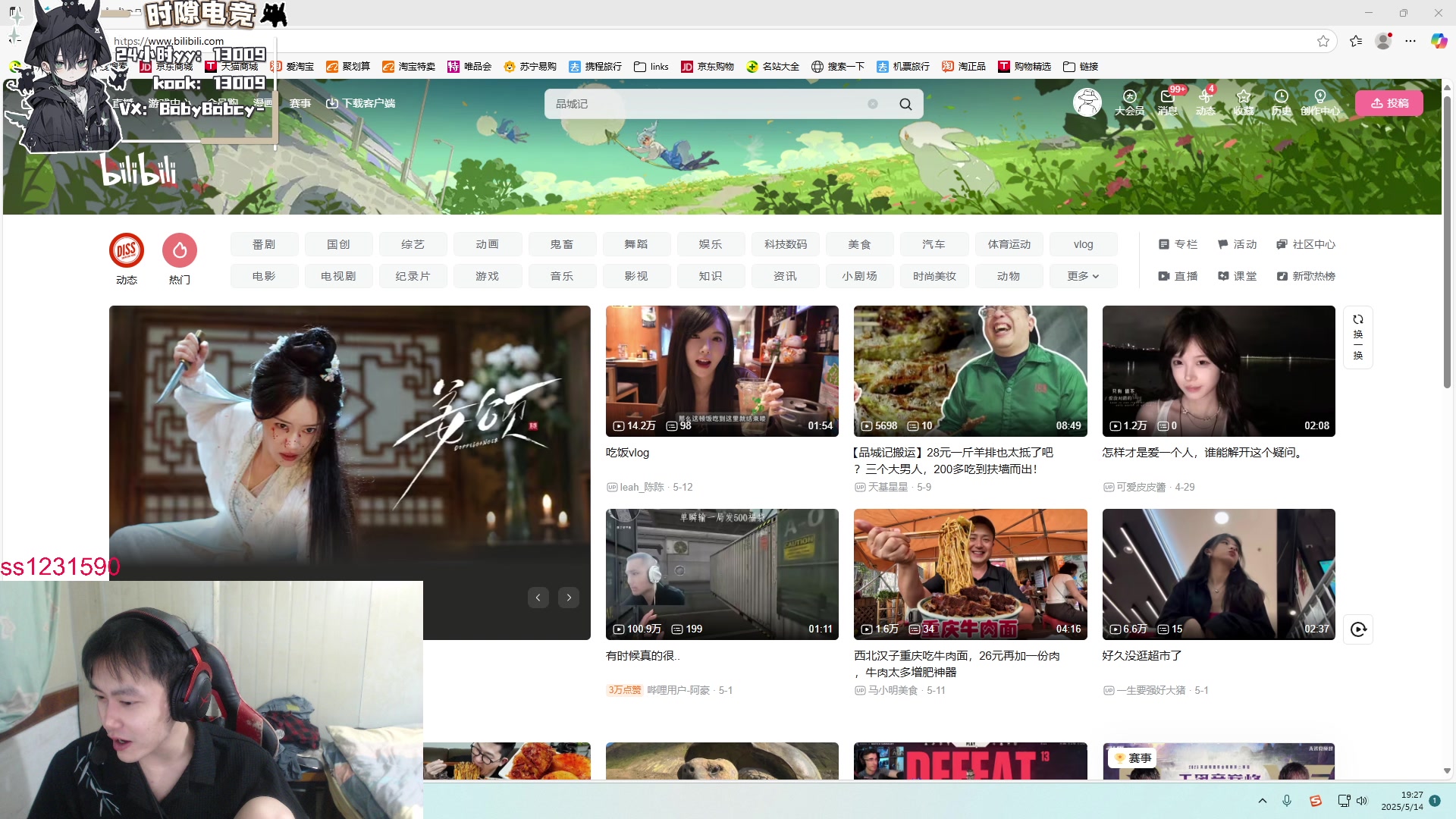The height and width of the screenshot is (819, 1456).
Task: Open 活动 activities link
Action: point(1237,244)
